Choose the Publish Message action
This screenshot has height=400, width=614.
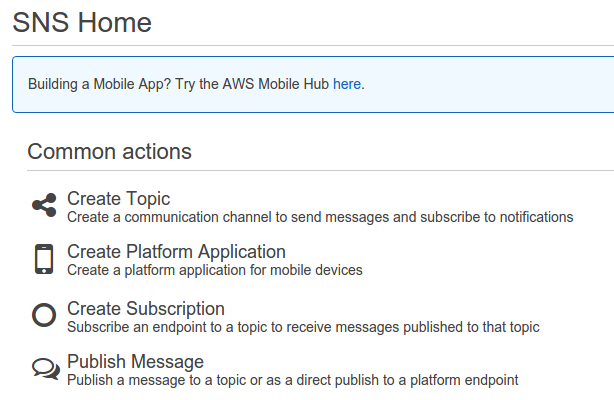(x=135, y=362)
